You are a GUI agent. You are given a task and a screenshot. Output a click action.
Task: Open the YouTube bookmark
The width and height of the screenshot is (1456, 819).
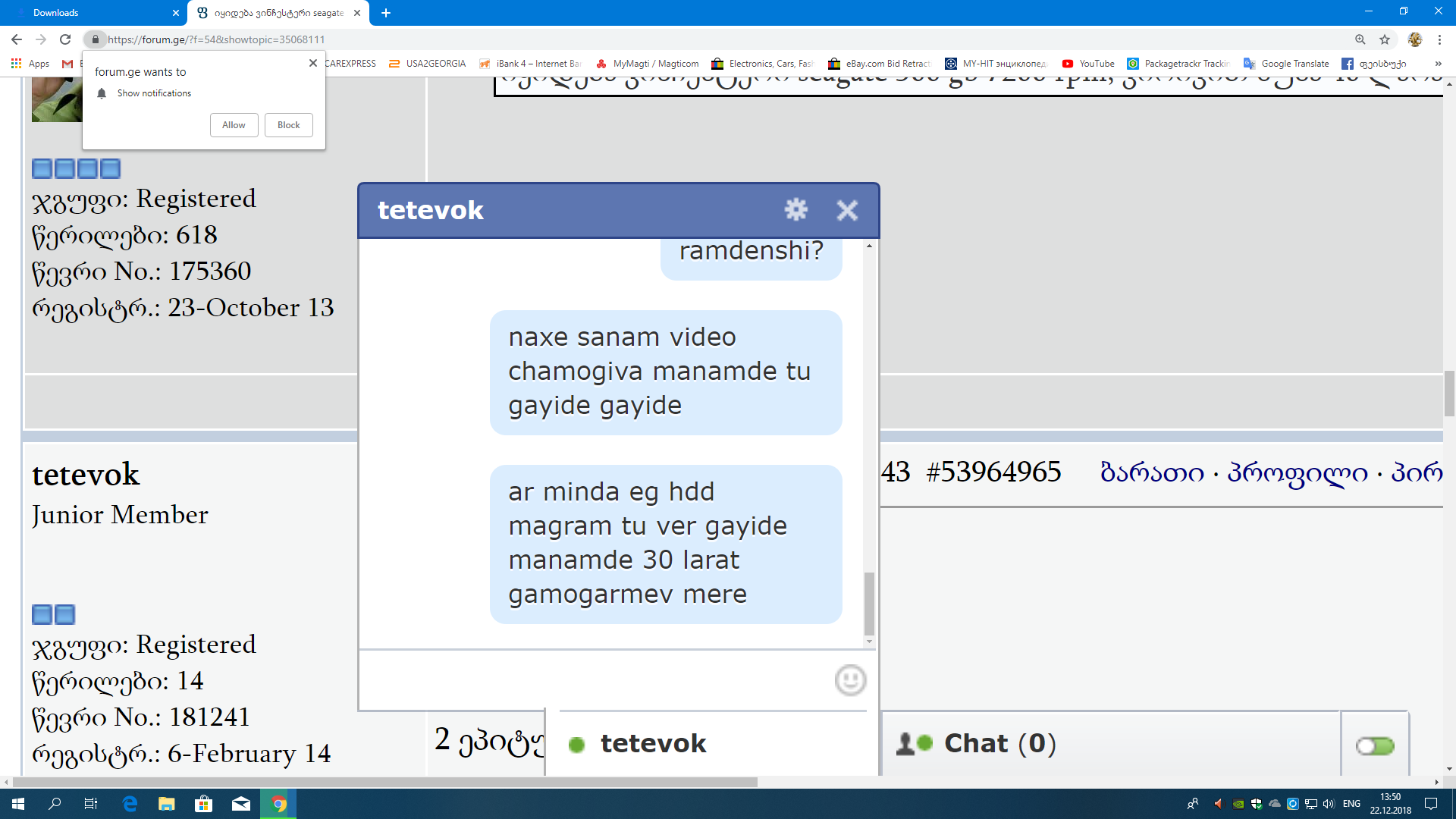coord(1088,64)
